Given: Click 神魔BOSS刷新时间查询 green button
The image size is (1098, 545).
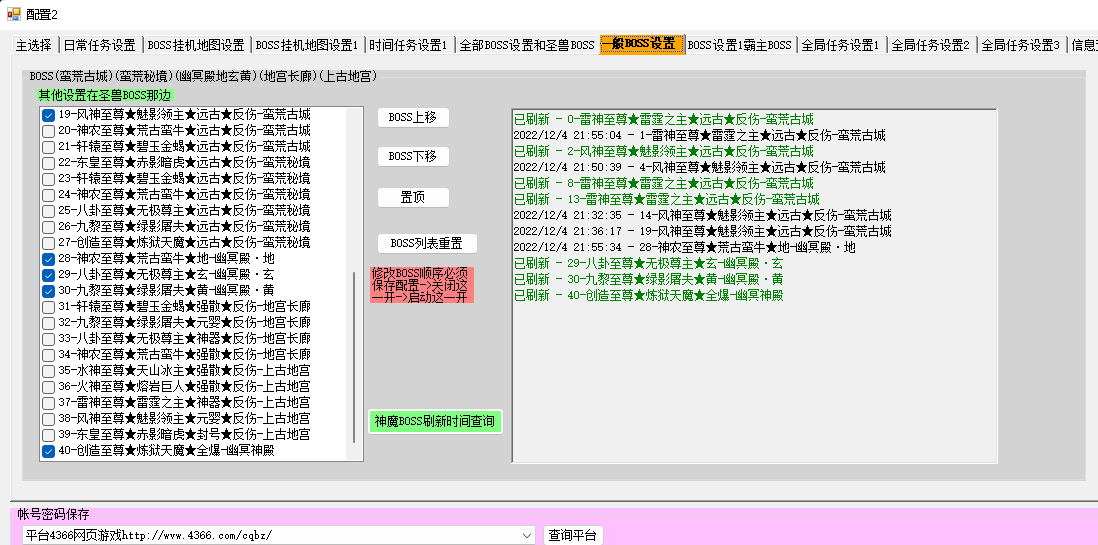Looking at the screenshot, I should click(x=436, y=422).
